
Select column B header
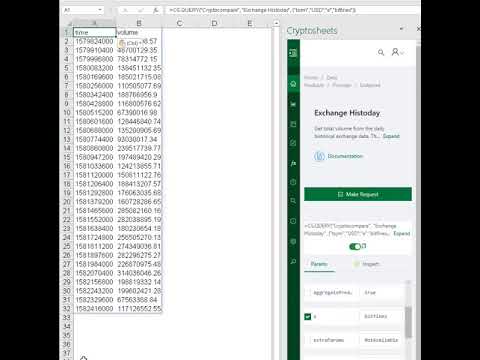pos(139,23)
